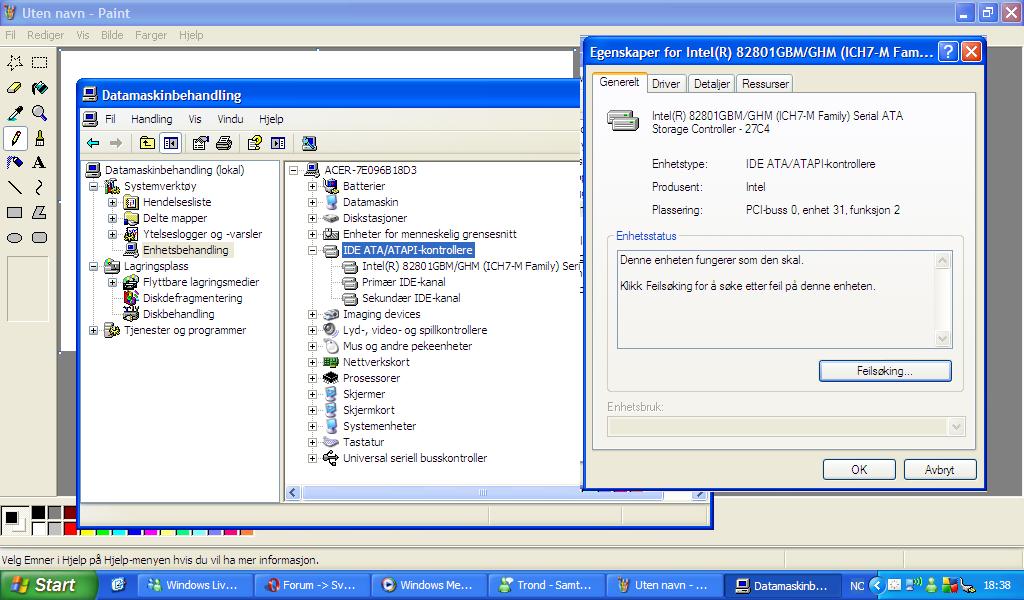This screenshot has width=1024, height=600.
Task: Choose the Line tool in Paint
Action: [x=15, y=187]
